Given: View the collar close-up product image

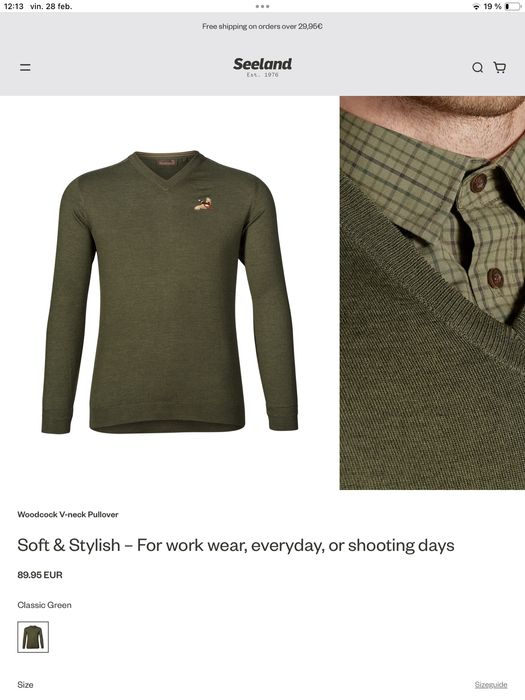Looking at the screenshot, I should point(432,293).
